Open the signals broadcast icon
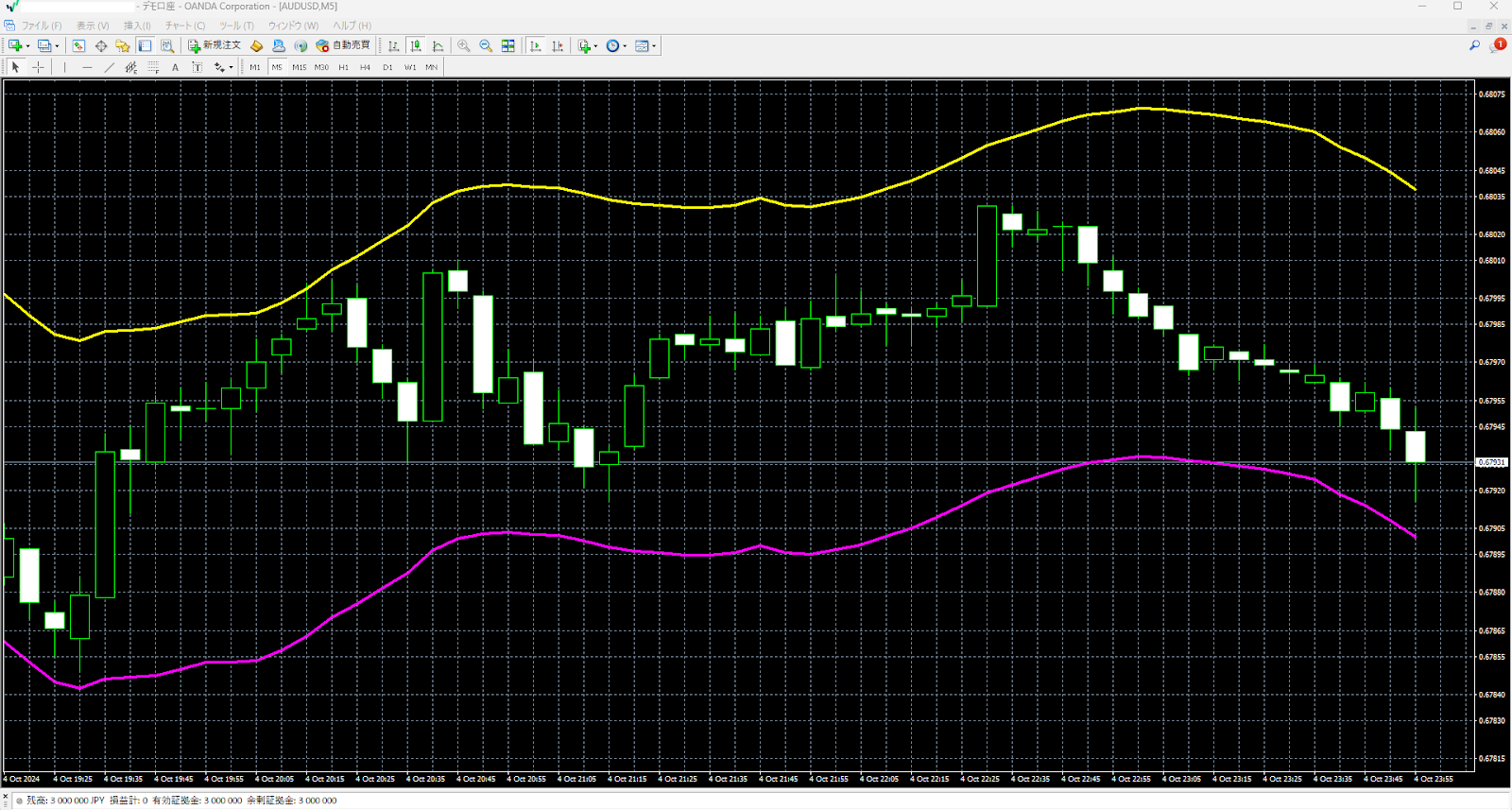 301,45
